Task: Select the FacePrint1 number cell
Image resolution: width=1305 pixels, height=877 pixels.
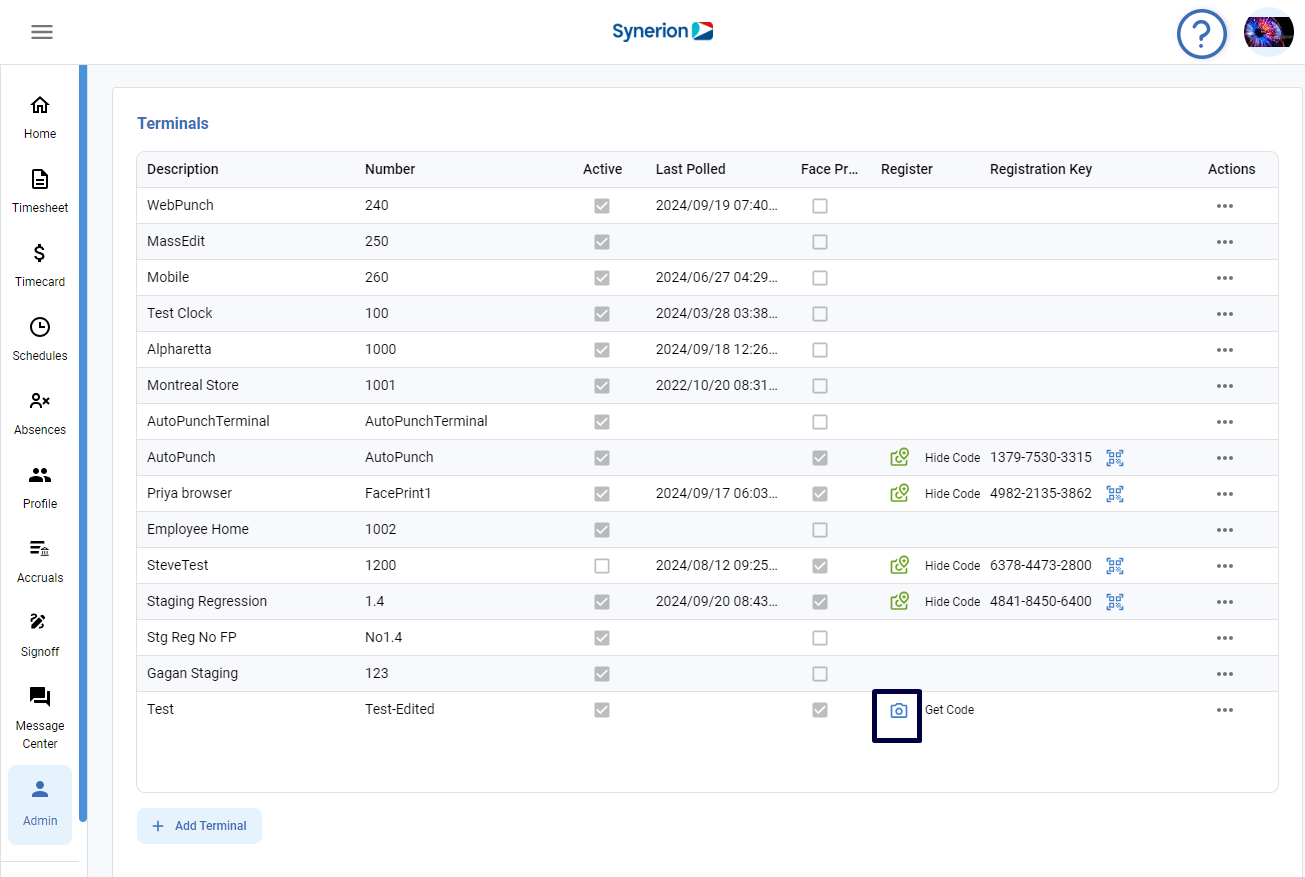Action: pos(398,493)
